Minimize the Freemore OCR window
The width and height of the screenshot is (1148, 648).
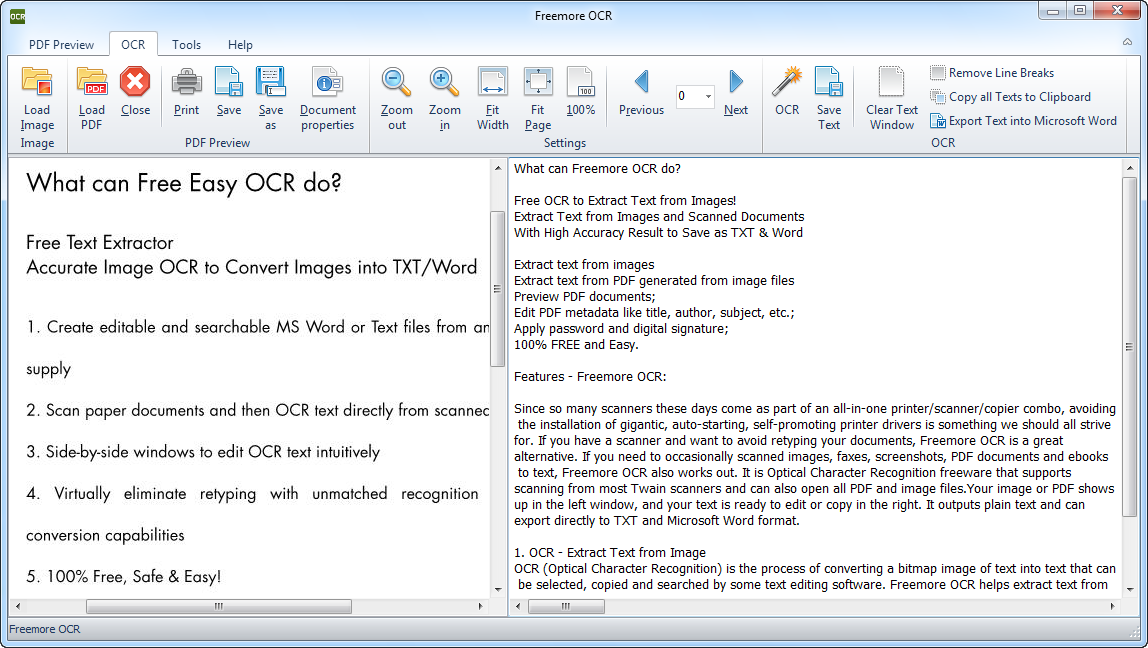(x=1053, y=10)
